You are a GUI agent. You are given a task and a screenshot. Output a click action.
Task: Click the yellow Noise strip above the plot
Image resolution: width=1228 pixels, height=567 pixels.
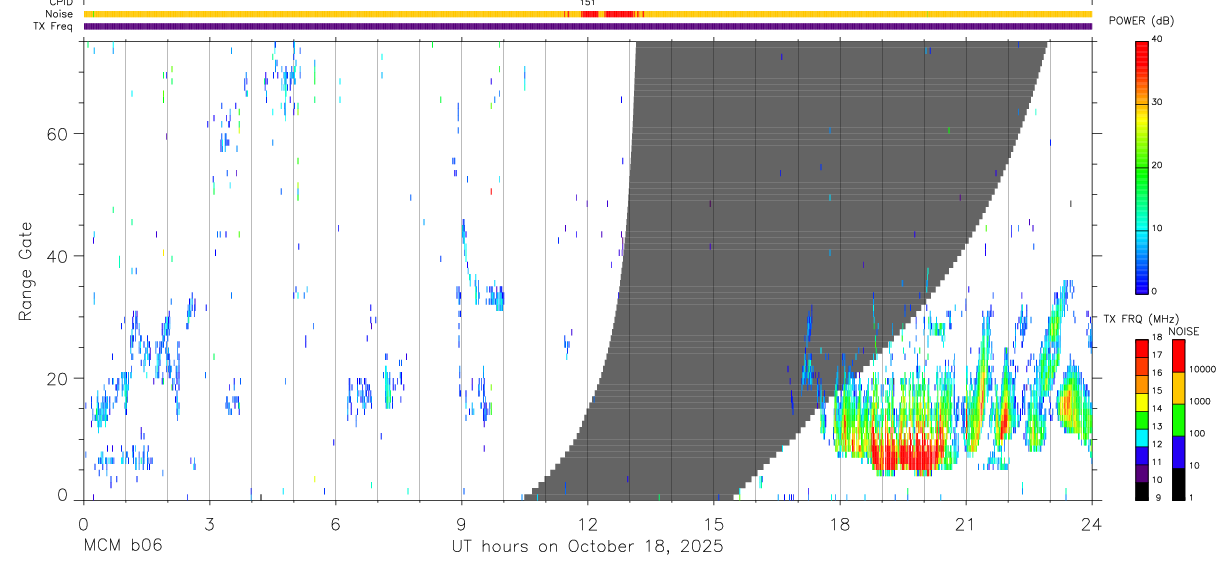[588, 14]
